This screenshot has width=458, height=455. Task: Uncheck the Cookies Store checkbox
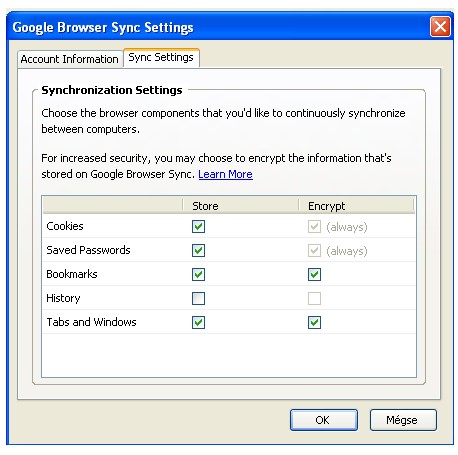pyautogui.click(x=198, y=226)
